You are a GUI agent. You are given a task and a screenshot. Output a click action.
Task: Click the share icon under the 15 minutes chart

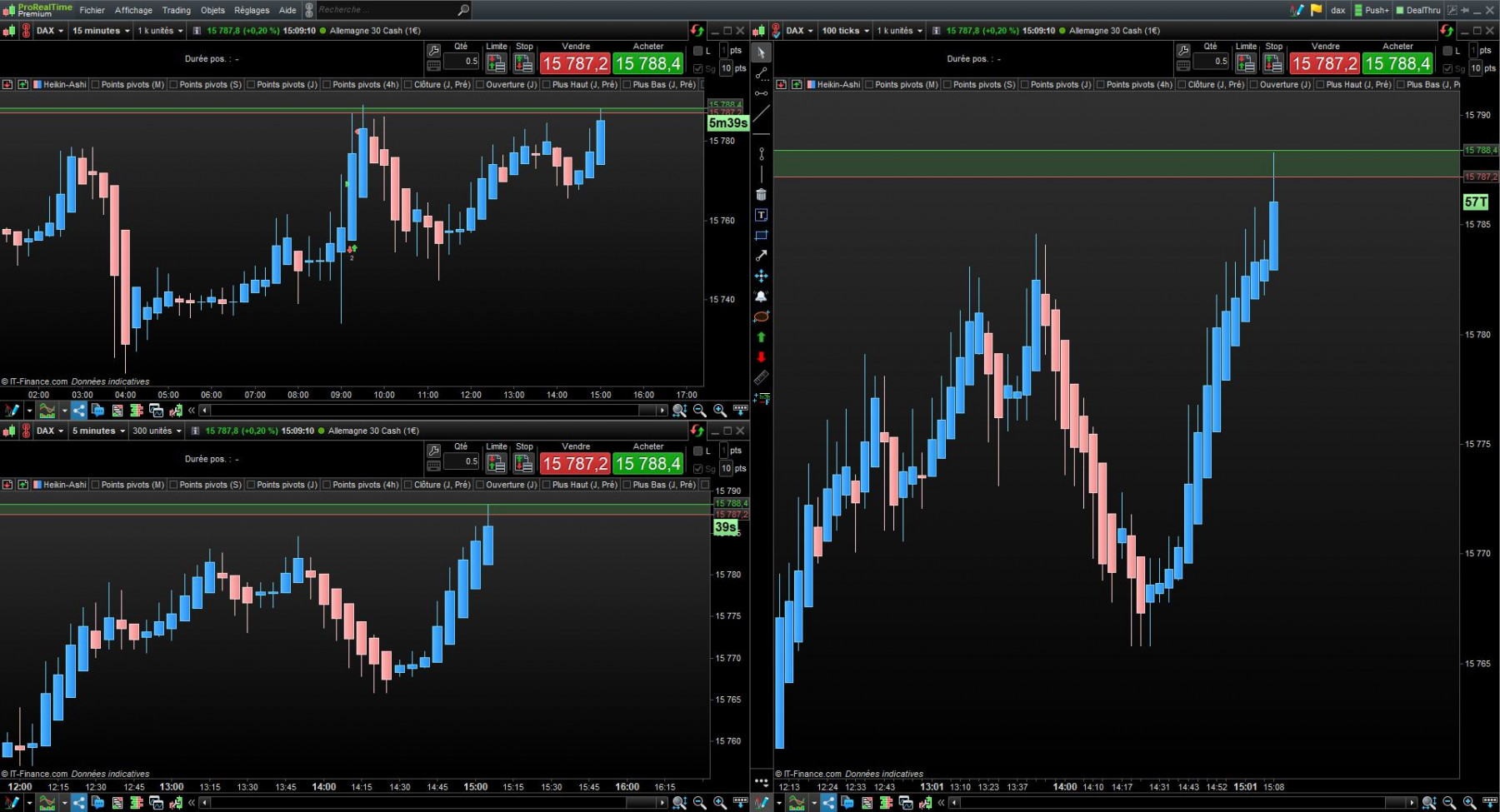[78, 411]
